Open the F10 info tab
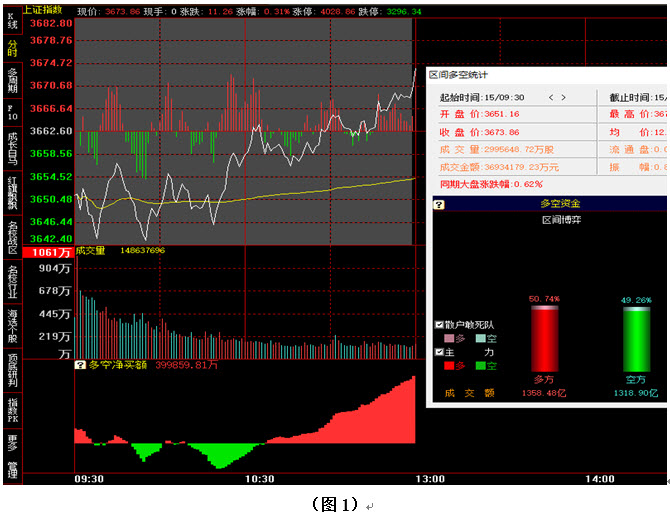This screenshot has height=530, width=670. (12, 112)
